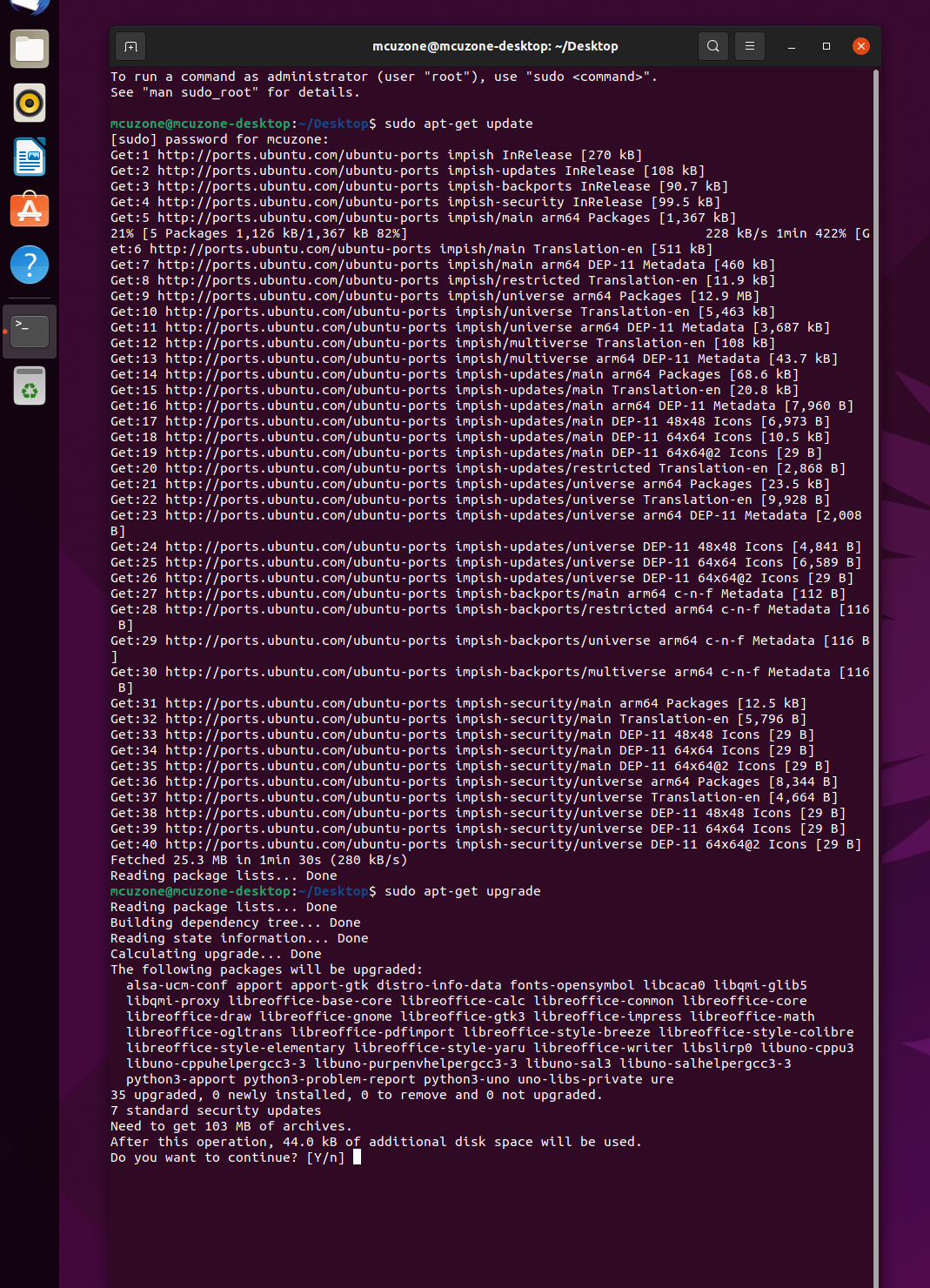Click the 'To run a command as administrator' line
The image size is (930, 1288).
[384, 77]
